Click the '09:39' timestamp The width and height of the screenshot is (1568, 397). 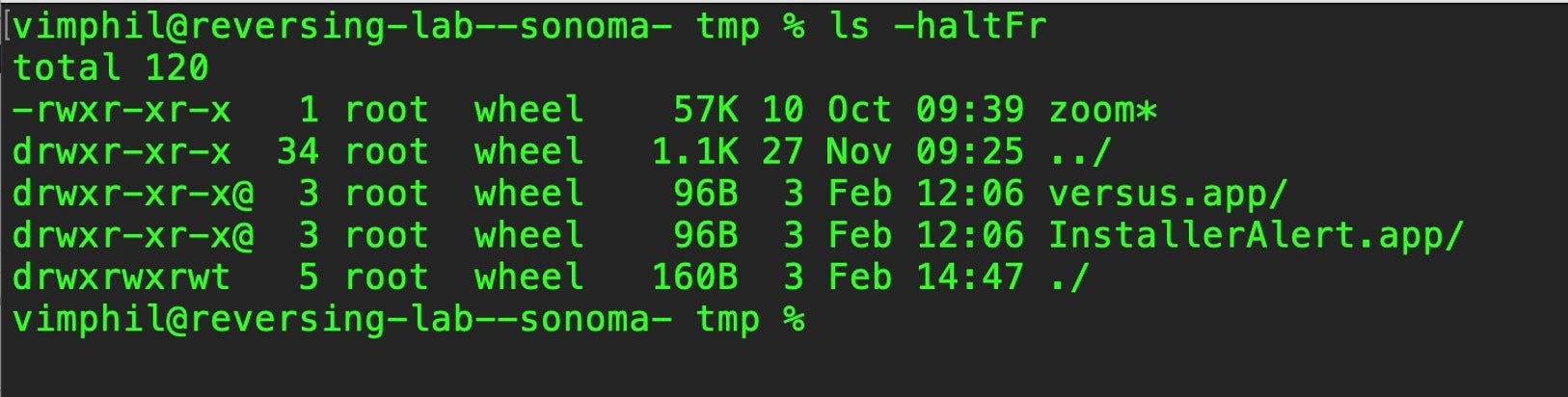pos(969,110)
